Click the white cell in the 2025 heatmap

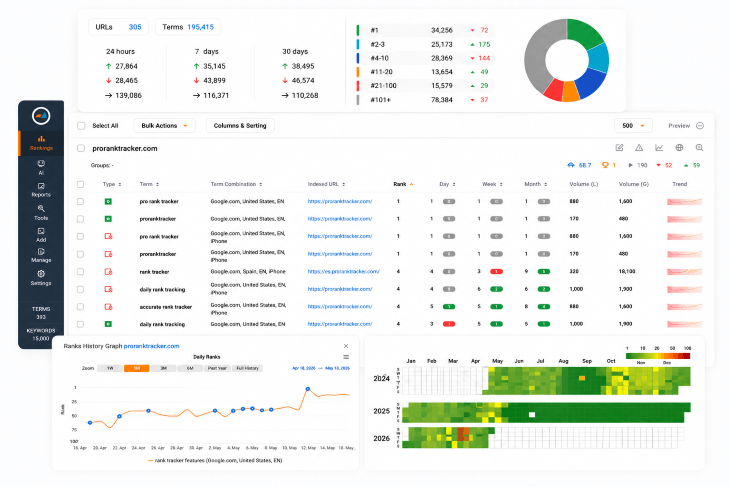pos(532,414)
